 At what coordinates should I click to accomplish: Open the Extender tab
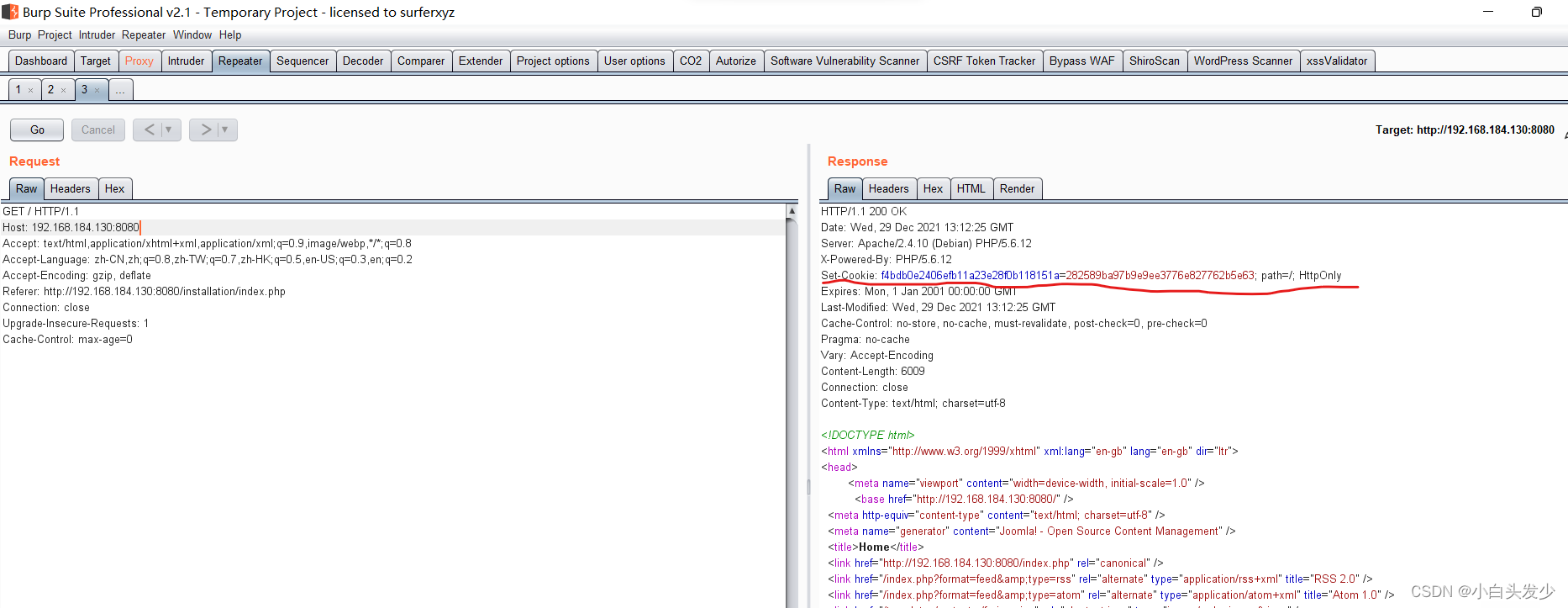(481, 61)
